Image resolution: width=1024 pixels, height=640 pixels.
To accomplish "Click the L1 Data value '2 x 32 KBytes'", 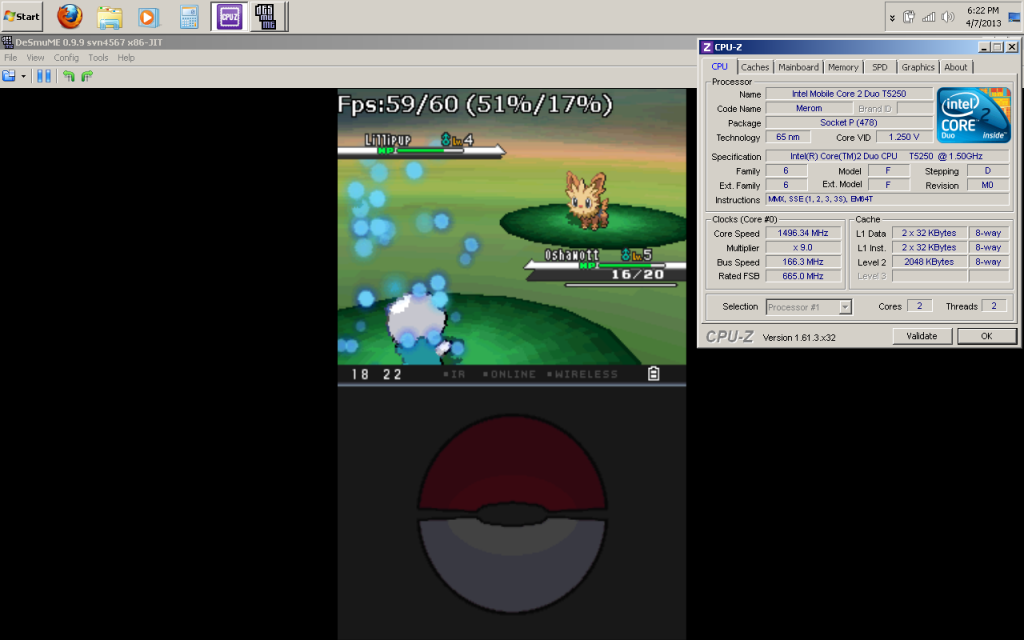I will click(929, 233).
